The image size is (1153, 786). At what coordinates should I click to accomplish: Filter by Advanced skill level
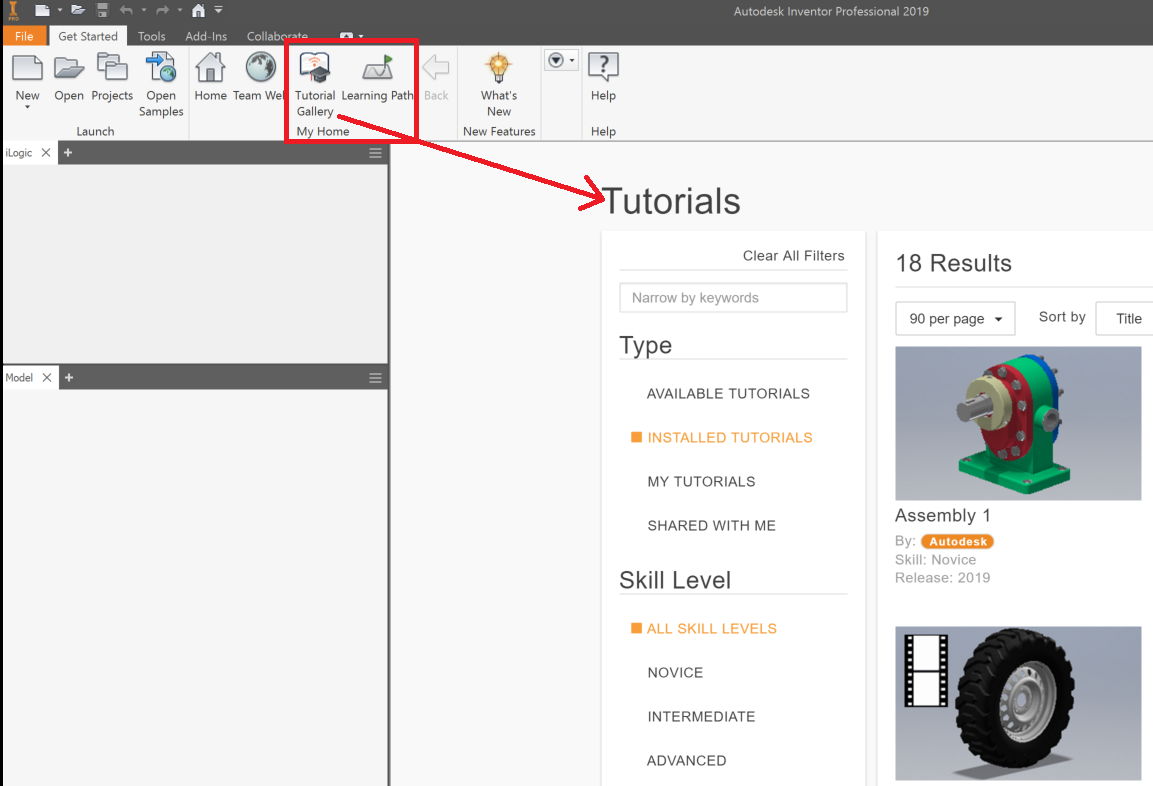tap(686, 762)
